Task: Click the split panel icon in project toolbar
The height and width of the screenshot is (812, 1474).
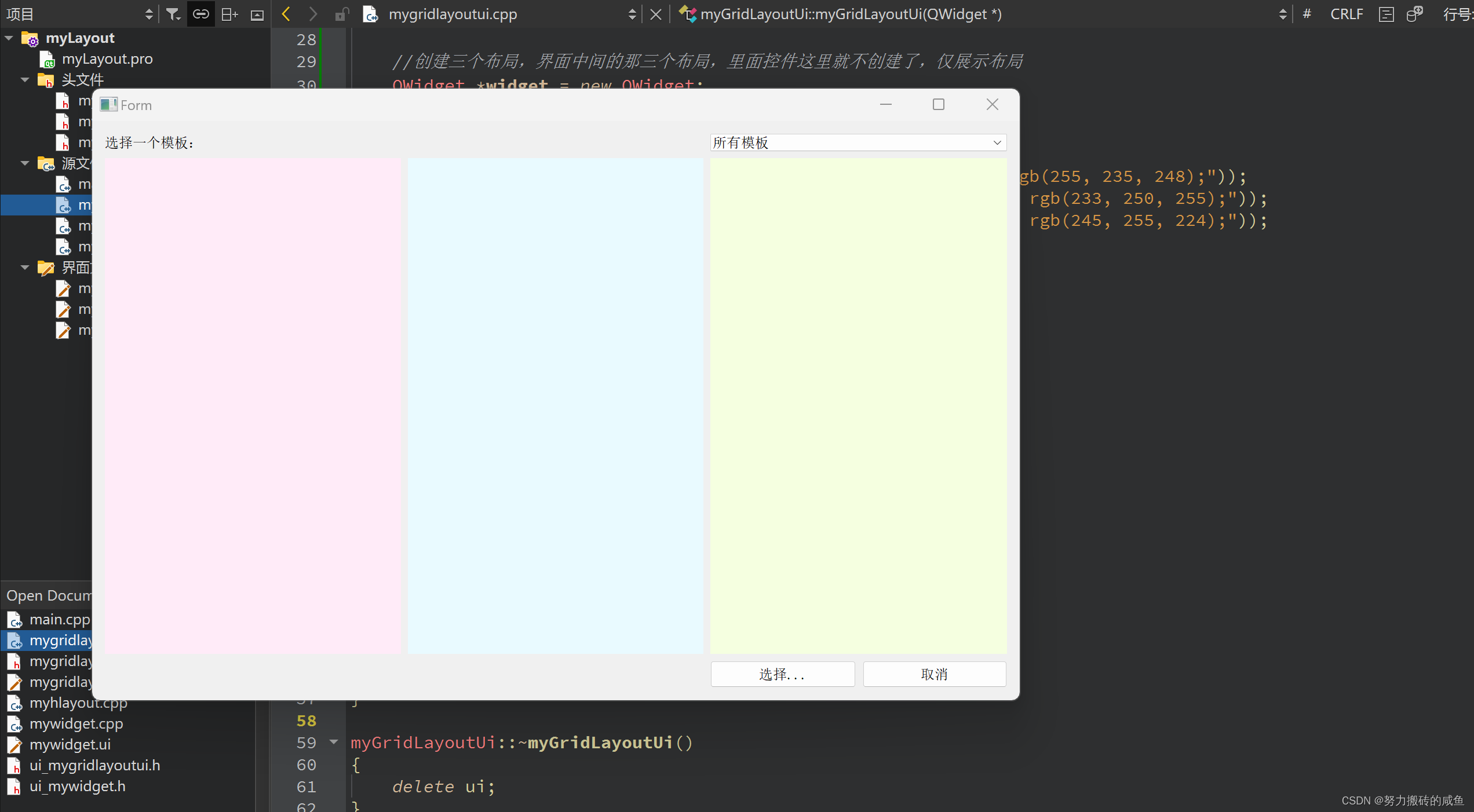Action: pos(229,14)
